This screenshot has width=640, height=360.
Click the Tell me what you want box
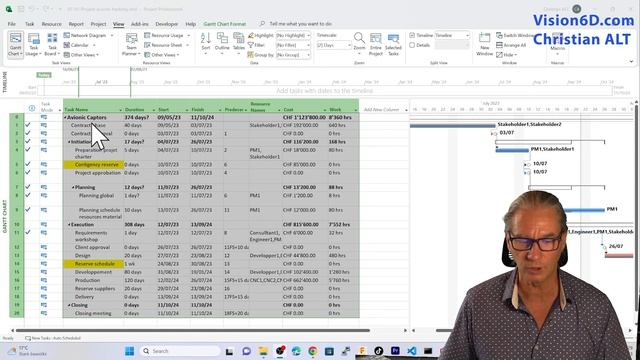296,24
